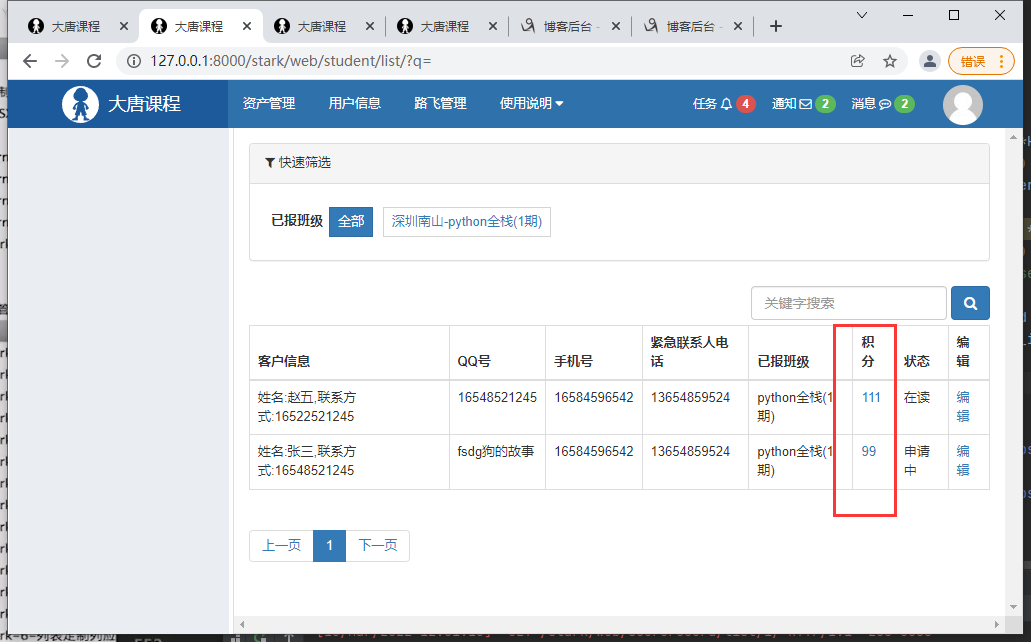
Task: Open the tab search chevron in the title bar
Action: 862,15
